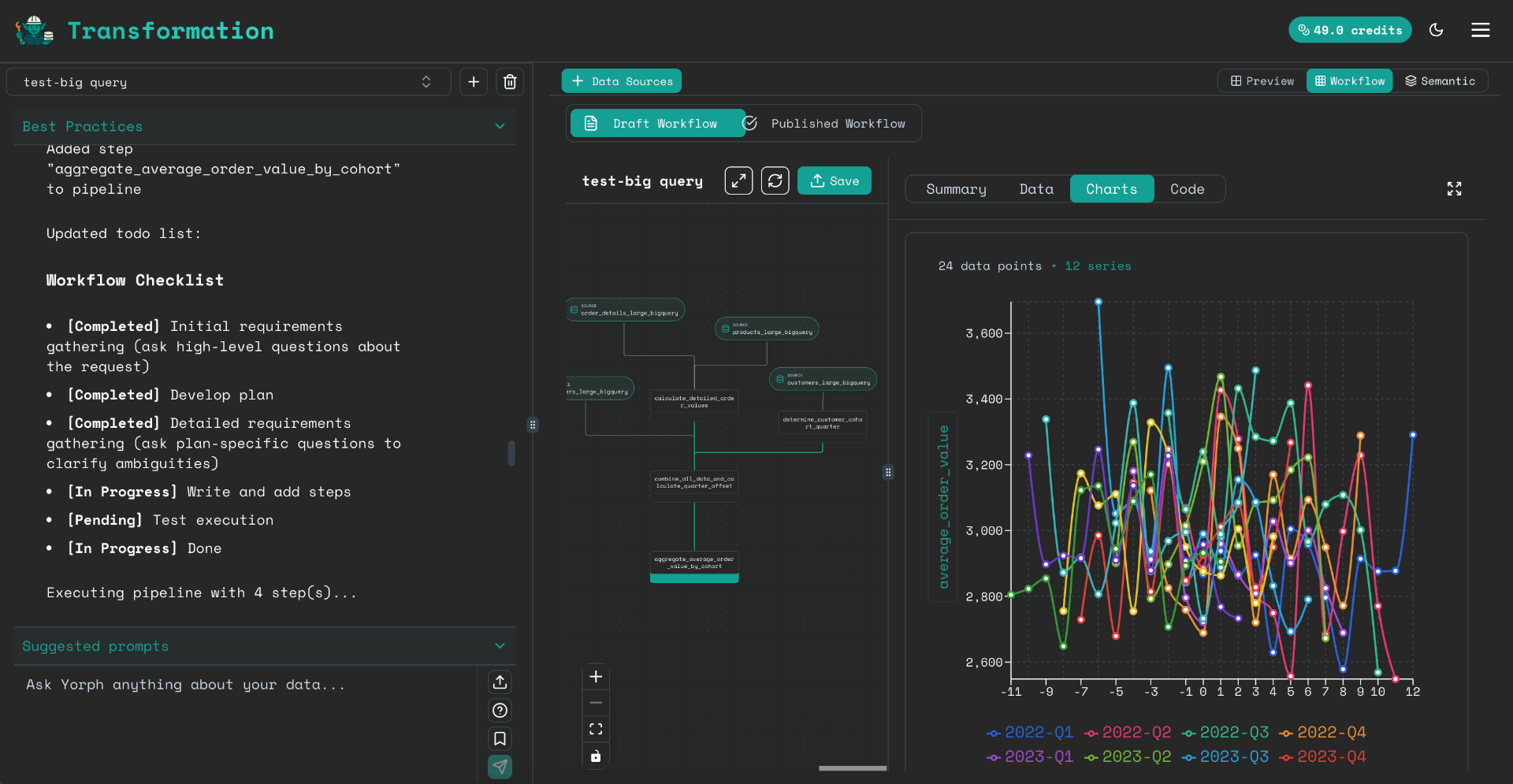Click the bookmark icon beside the chat input

500,738
